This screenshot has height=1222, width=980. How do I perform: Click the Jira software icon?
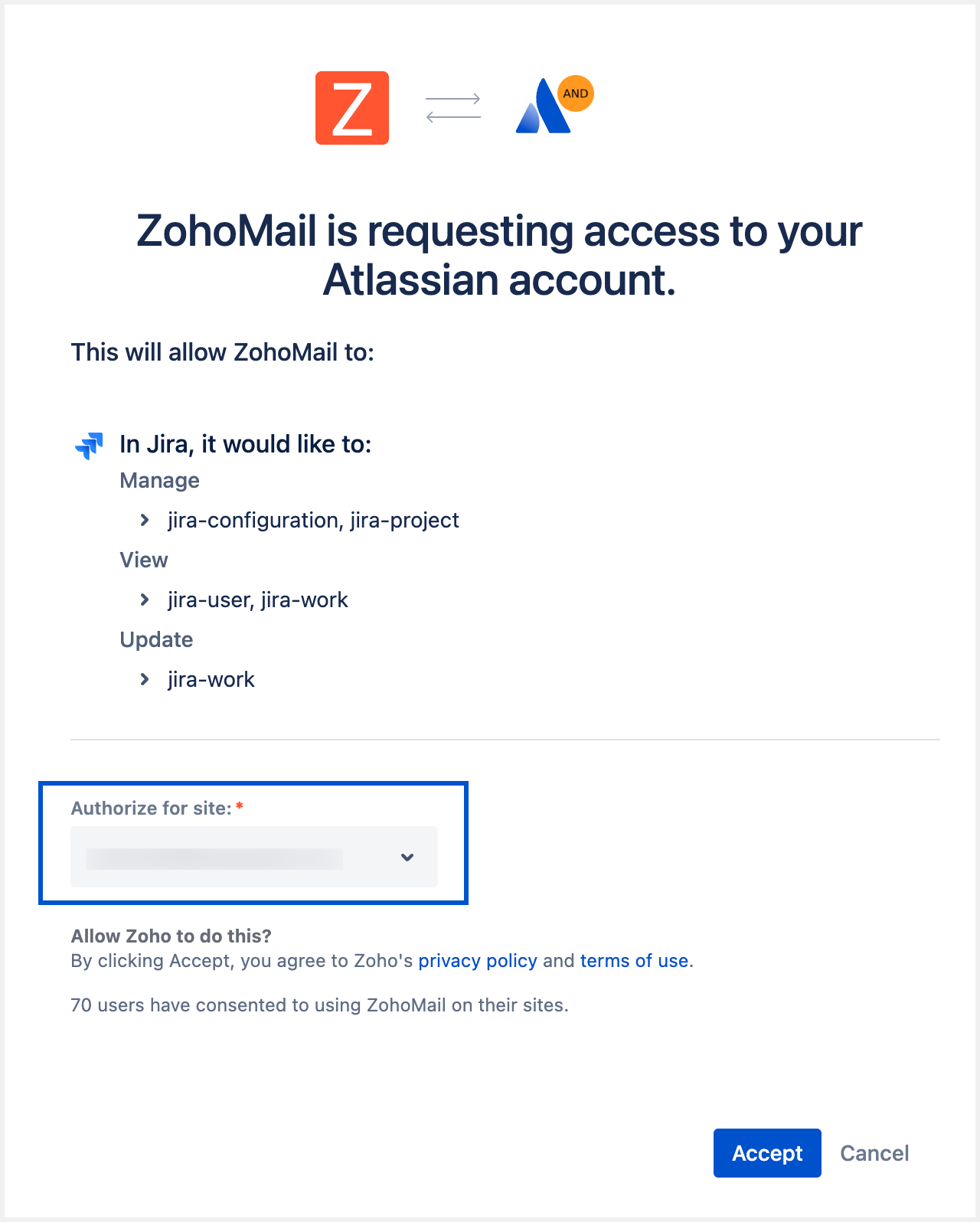[88, 445]
